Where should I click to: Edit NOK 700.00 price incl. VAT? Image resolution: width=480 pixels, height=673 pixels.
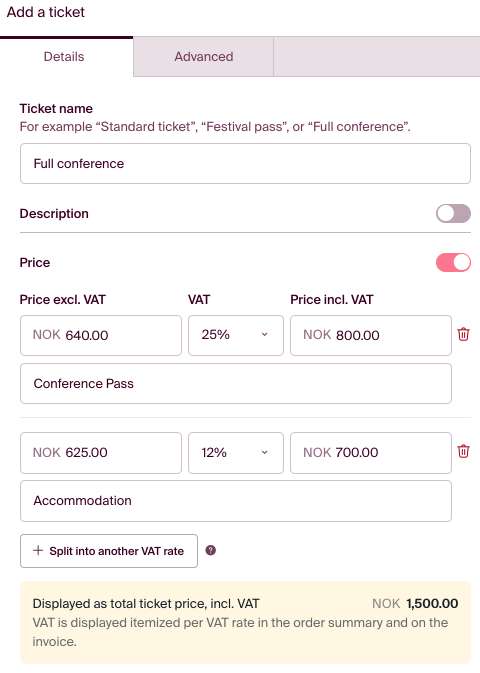[371, 453]
